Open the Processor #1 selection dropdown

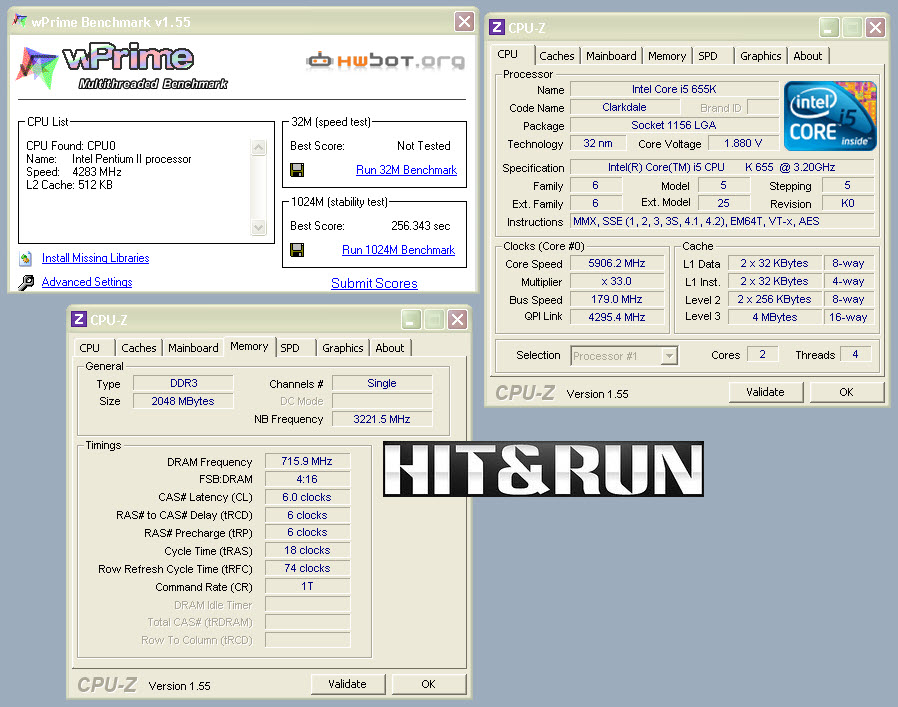(x=669, y=355)
